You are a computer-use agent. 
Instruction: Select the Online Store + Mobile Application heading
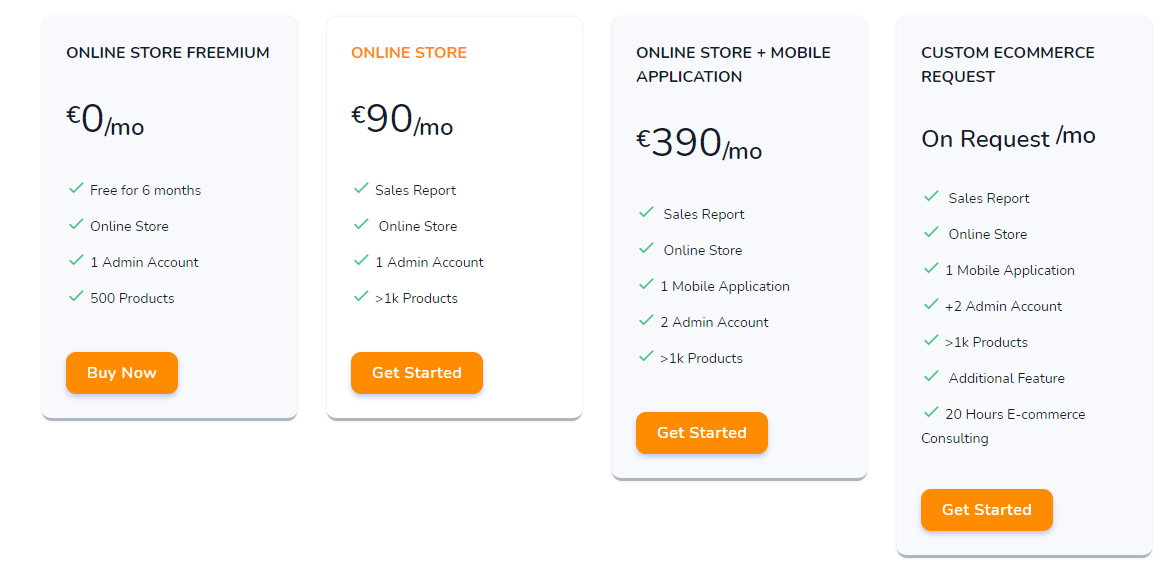[x=733, y=64]
